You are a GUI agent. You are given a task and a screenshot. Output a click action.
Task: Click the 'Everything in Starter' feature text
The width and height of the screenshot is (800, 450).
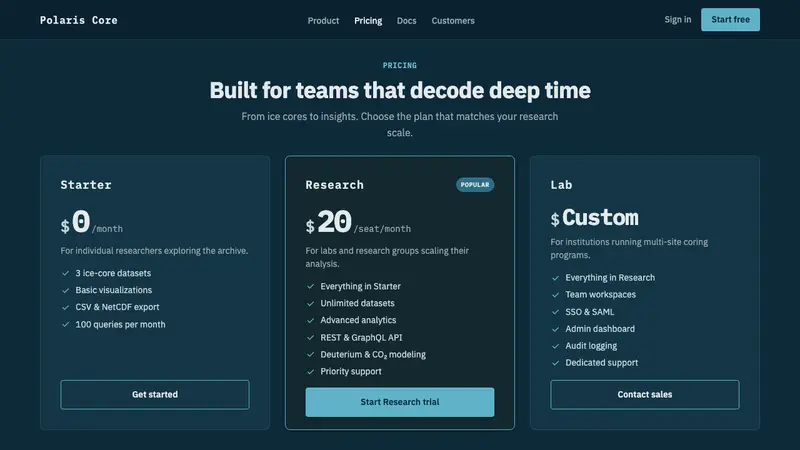[x=361, y=286]
